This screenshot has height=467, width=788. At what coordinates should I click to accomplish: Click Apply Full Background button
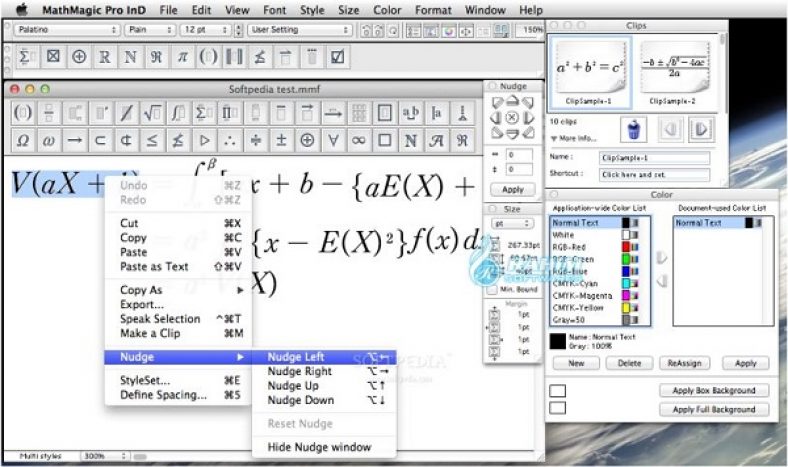pyautogui.click(x=714, y=410)
